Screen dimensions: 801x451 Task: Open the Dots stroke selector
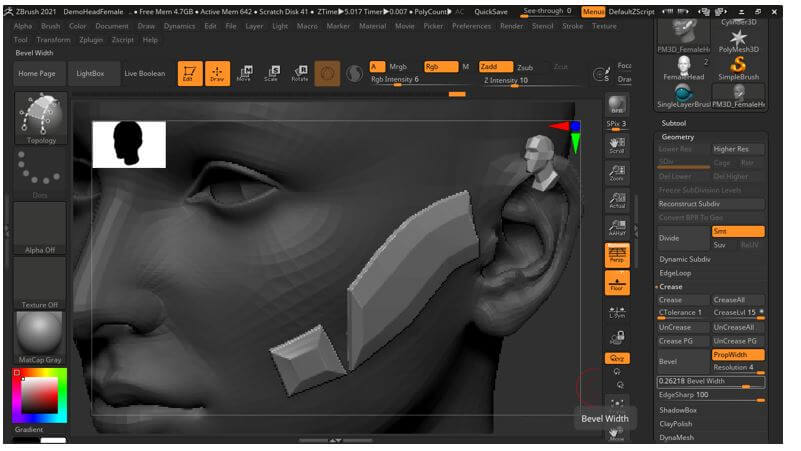coord(40,176)
